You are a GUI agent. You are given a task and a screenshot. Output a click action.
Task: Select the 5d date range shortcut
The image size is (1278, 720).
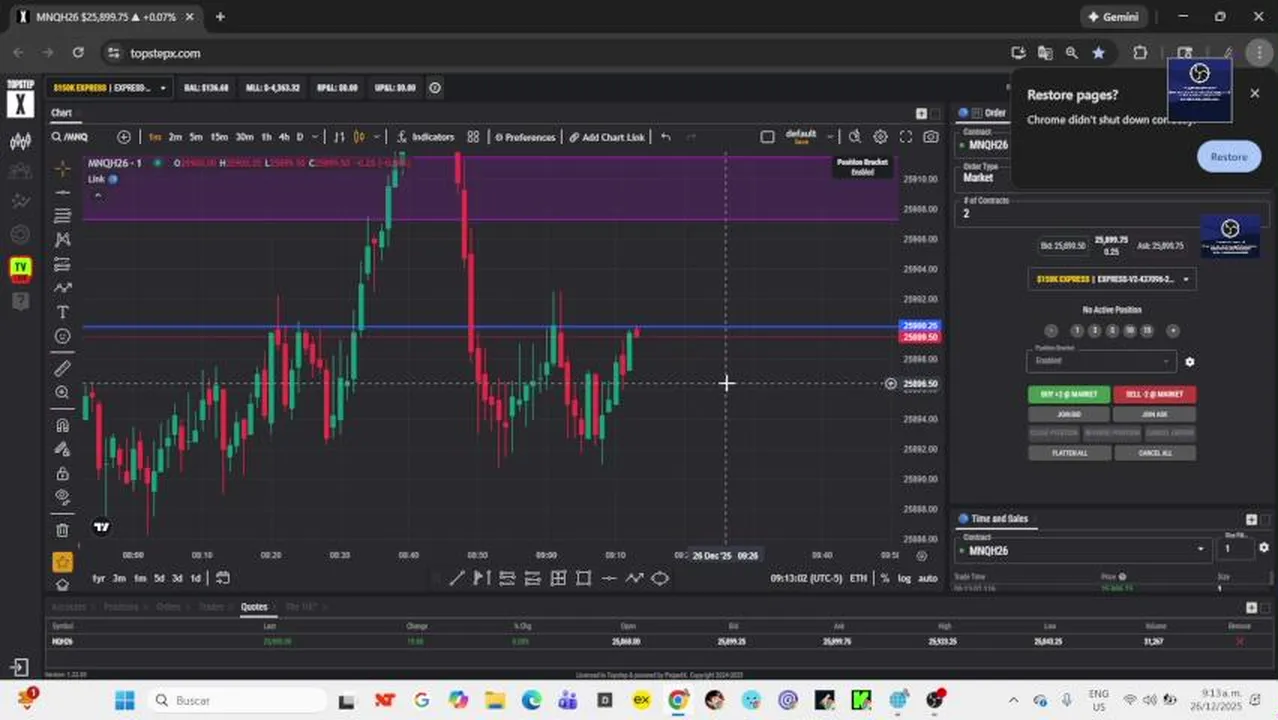point(159,578)
